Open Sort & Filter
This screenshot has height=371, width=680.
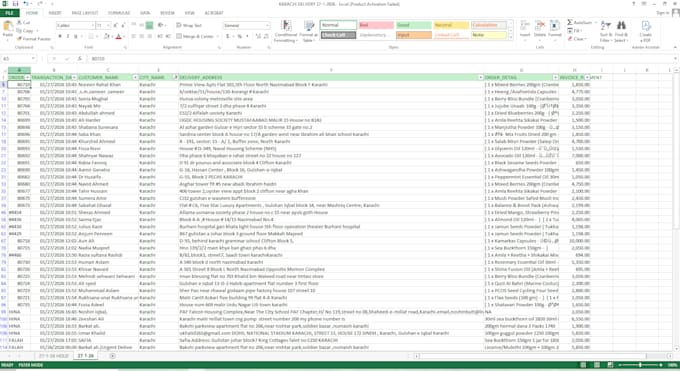(x=605, y=31)
